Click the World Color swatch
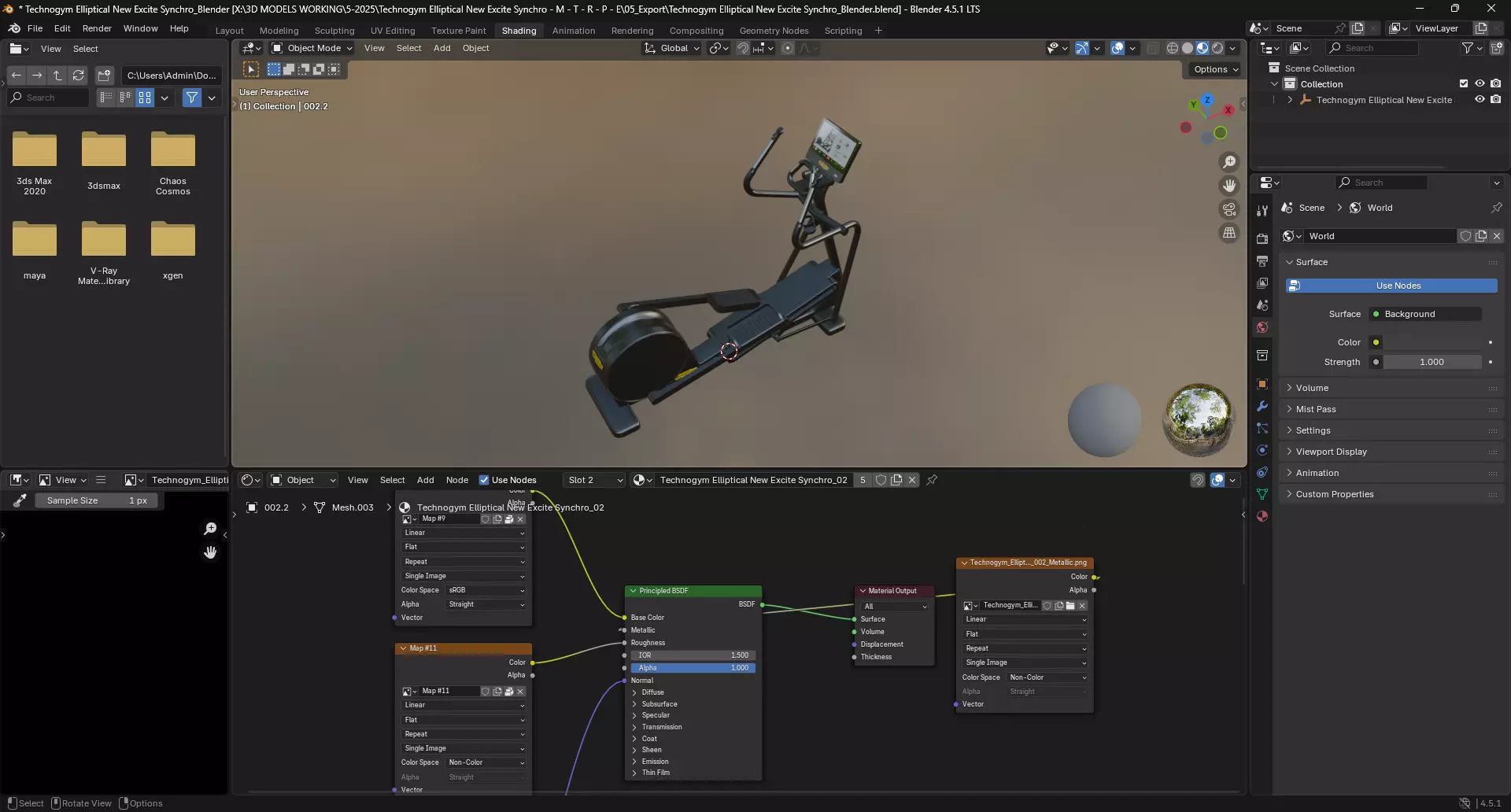The image size is (1511, 812). click(x=1432, y=342)
